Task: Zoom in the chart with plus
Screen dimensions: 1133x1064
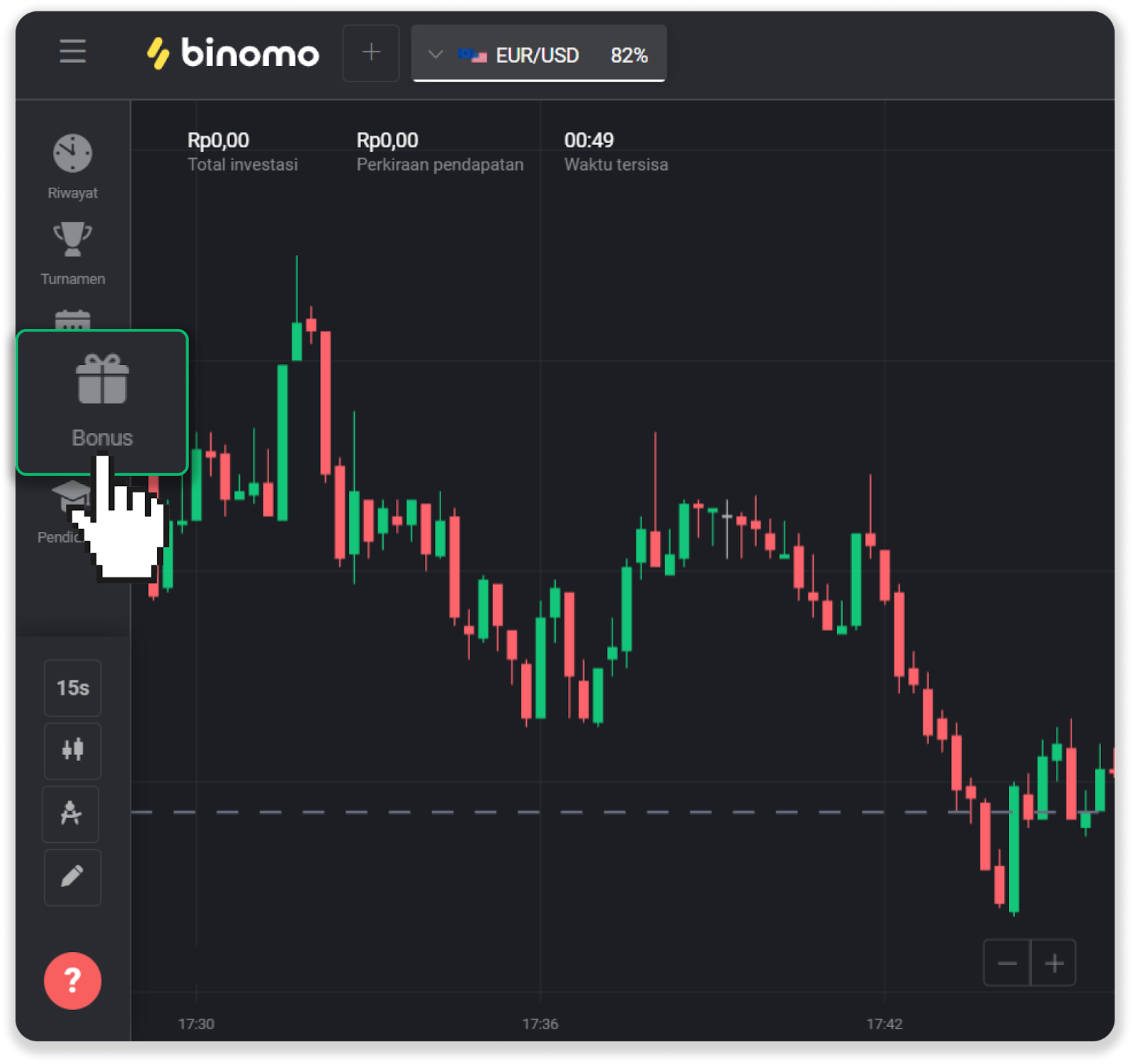Action: click(1054, 963)
